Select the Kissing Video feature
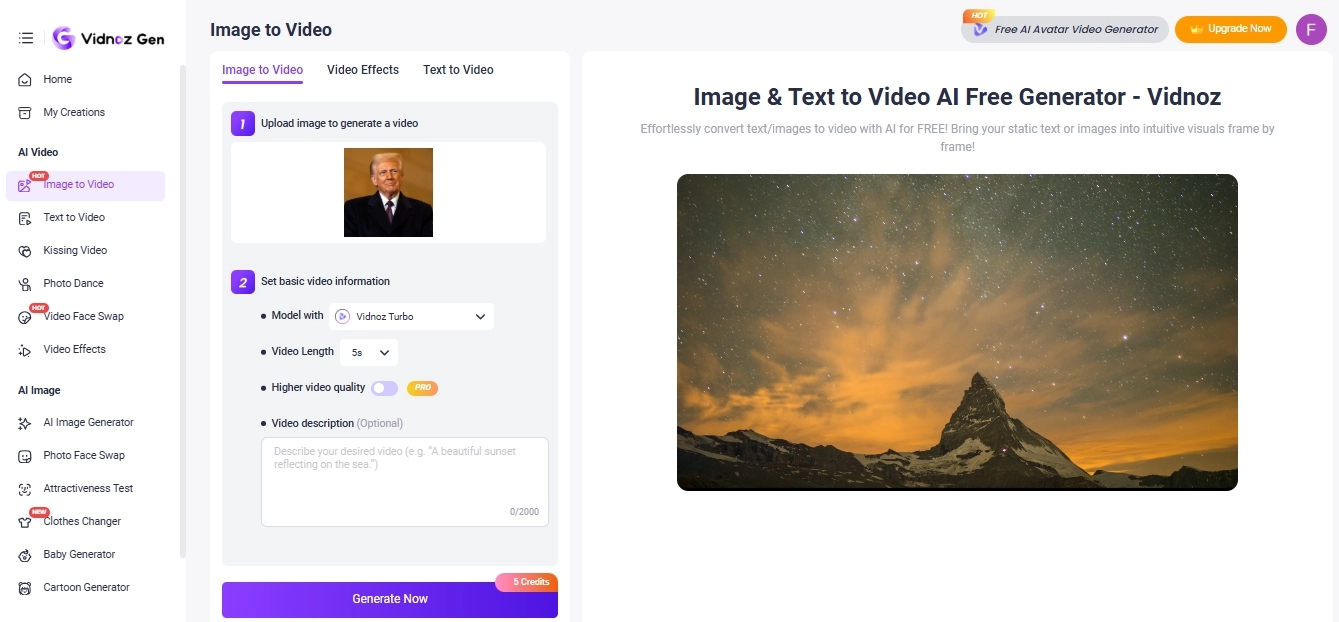The width and height of the screenshot is (1339, 622). click(x=75, y=250)
